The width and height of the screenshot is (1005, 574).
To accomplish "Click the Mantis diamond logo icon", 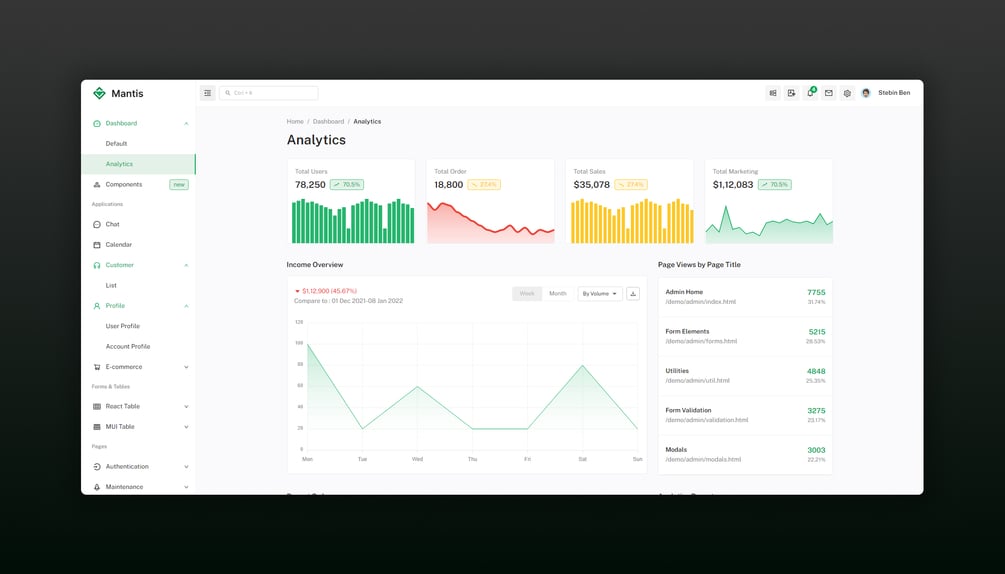I will 99,93.
